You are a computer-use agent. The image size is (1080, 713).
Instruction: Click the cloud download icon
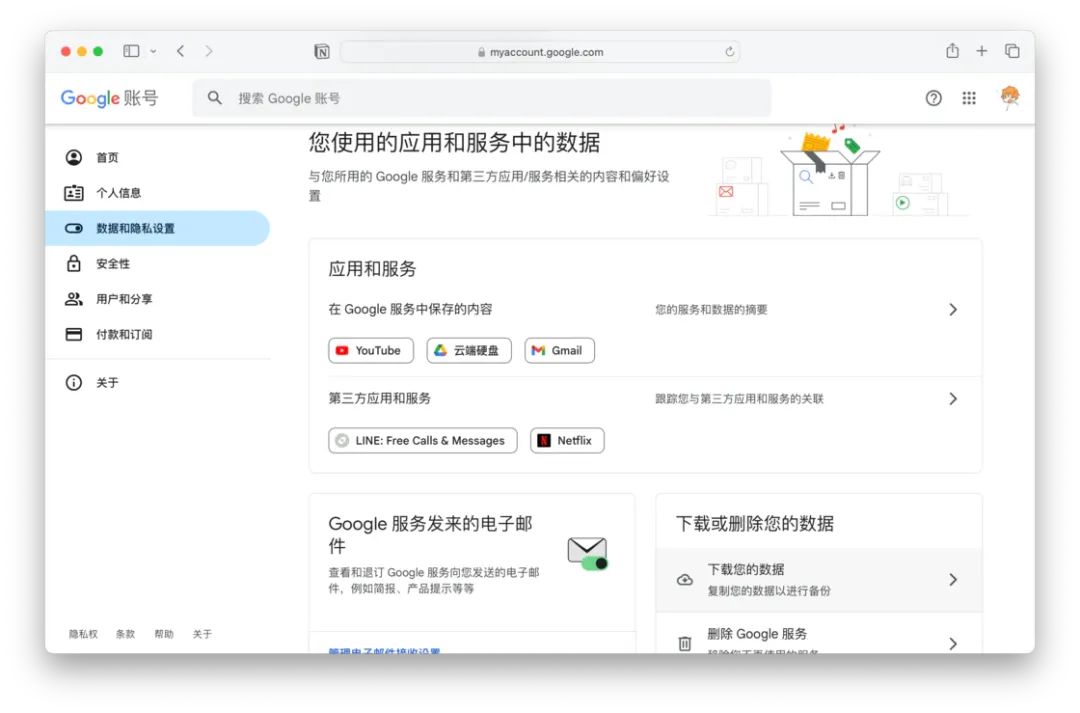point(685,580)
